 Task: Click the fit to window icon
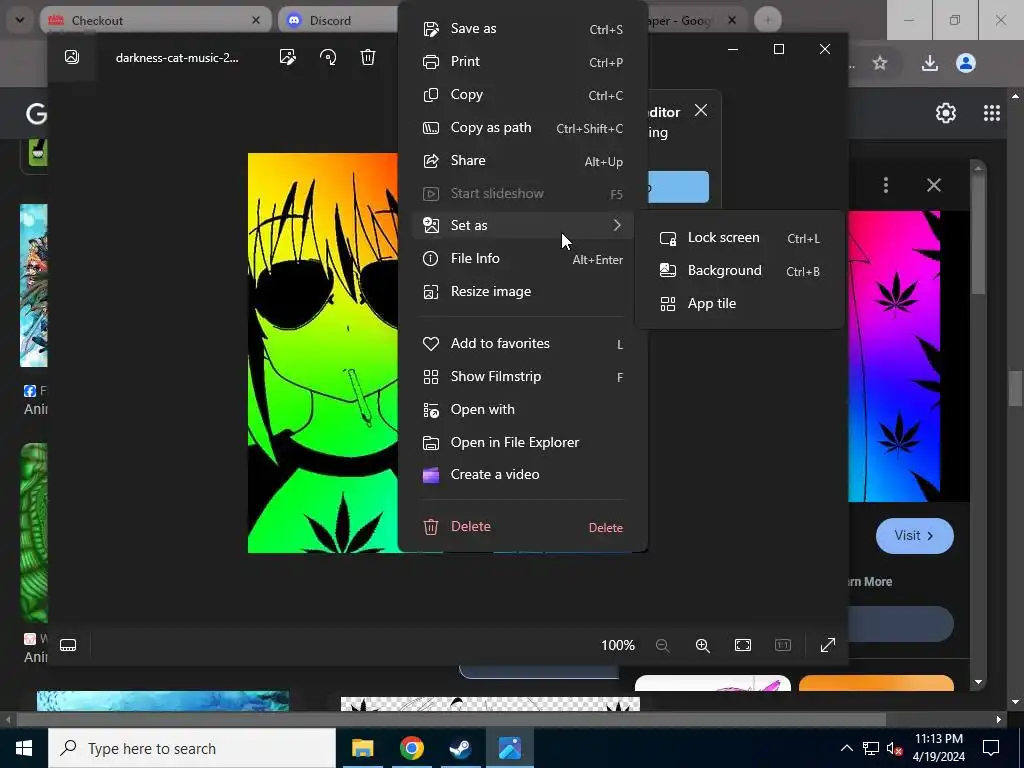[x=743, y=645]
